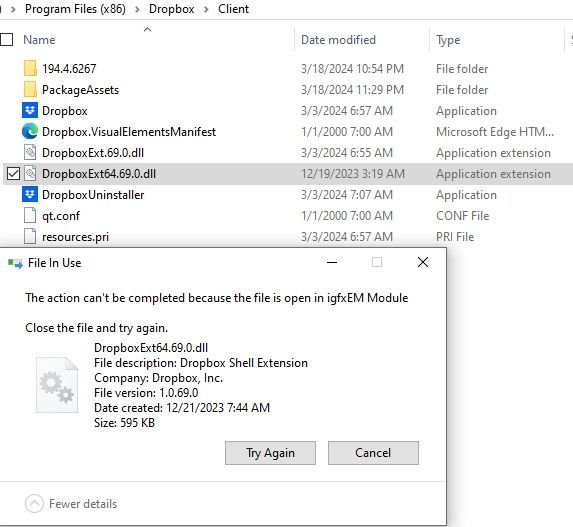
Task: Click the File In Use title text
Action: [54, 263]
